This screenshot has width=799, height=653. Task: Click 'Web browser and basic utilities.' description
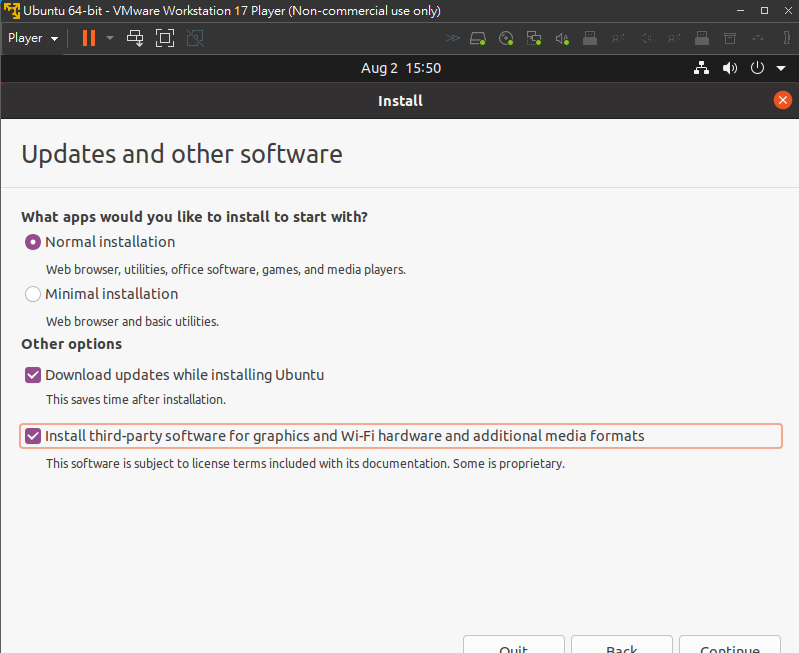point(132,322)
